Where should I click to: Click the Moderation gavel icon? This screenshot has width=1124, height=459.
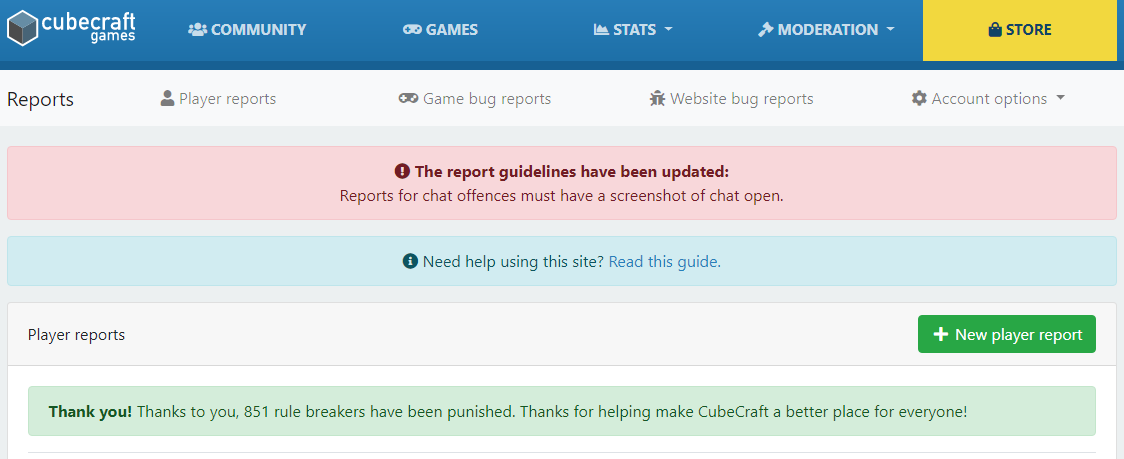tap(766, 29)
